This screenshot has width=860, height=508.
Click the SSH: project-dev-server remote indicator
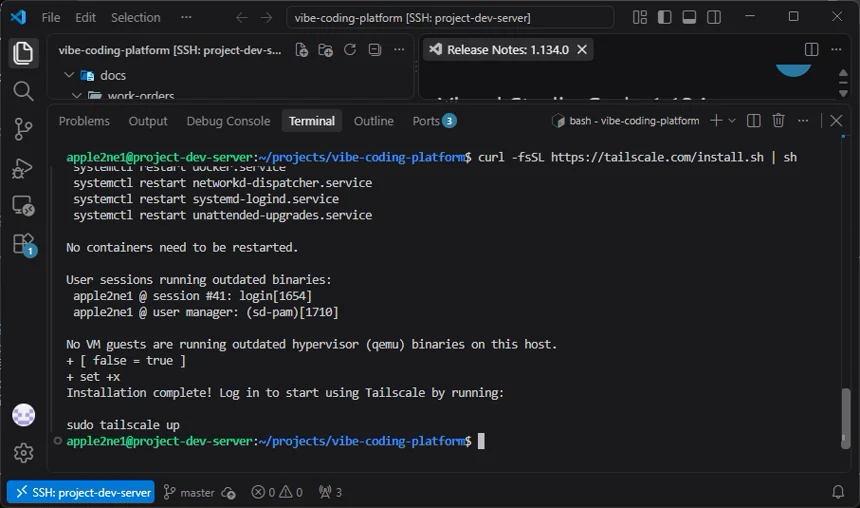[81, 492]
